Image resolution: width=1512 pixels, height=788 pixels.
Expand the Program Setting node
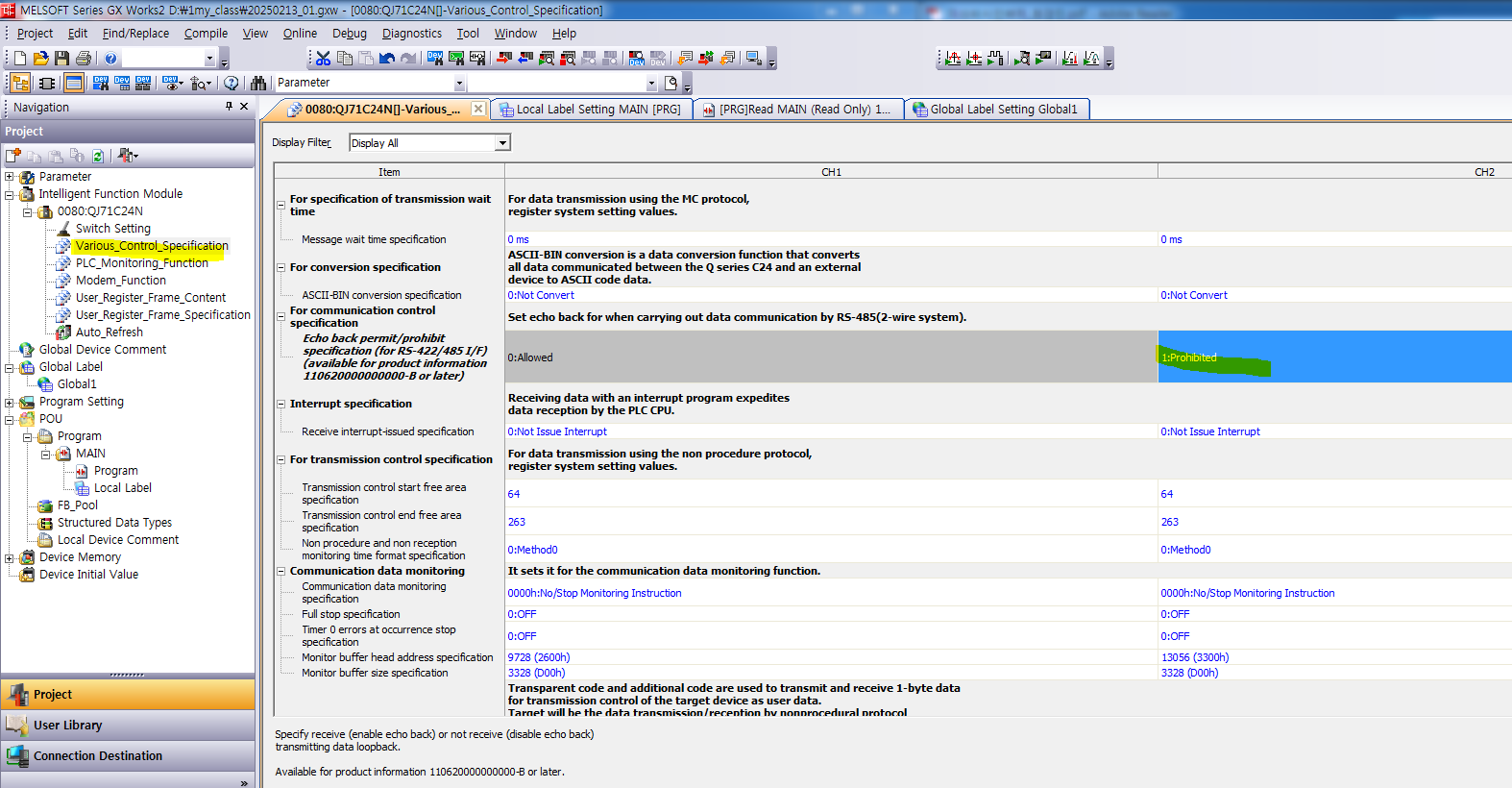[10, 402]
